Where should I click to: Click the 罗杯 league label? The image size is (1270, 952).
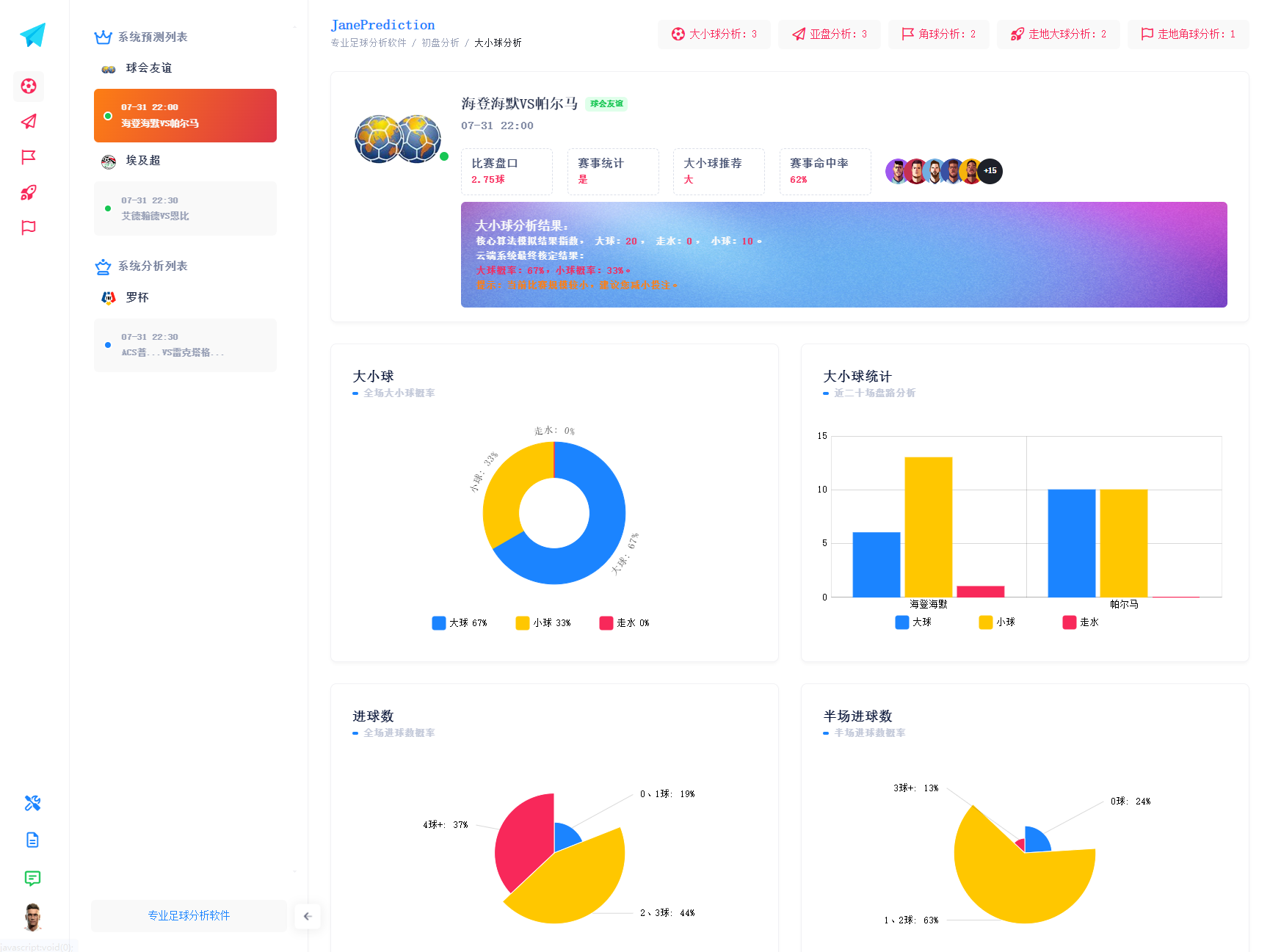[x=137, y=297]
